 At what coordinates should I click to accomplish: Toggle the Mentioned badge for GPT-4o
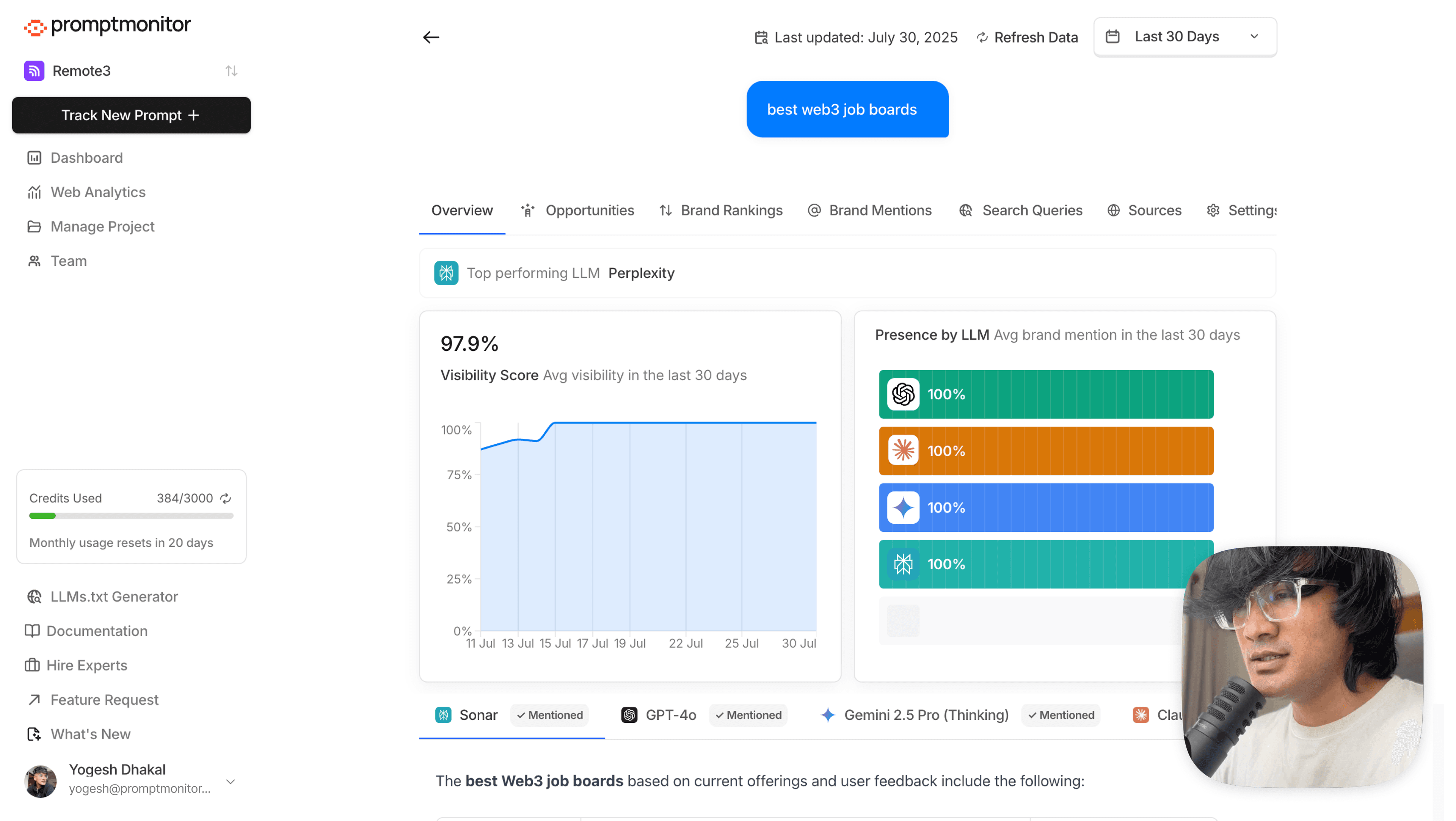747,715
